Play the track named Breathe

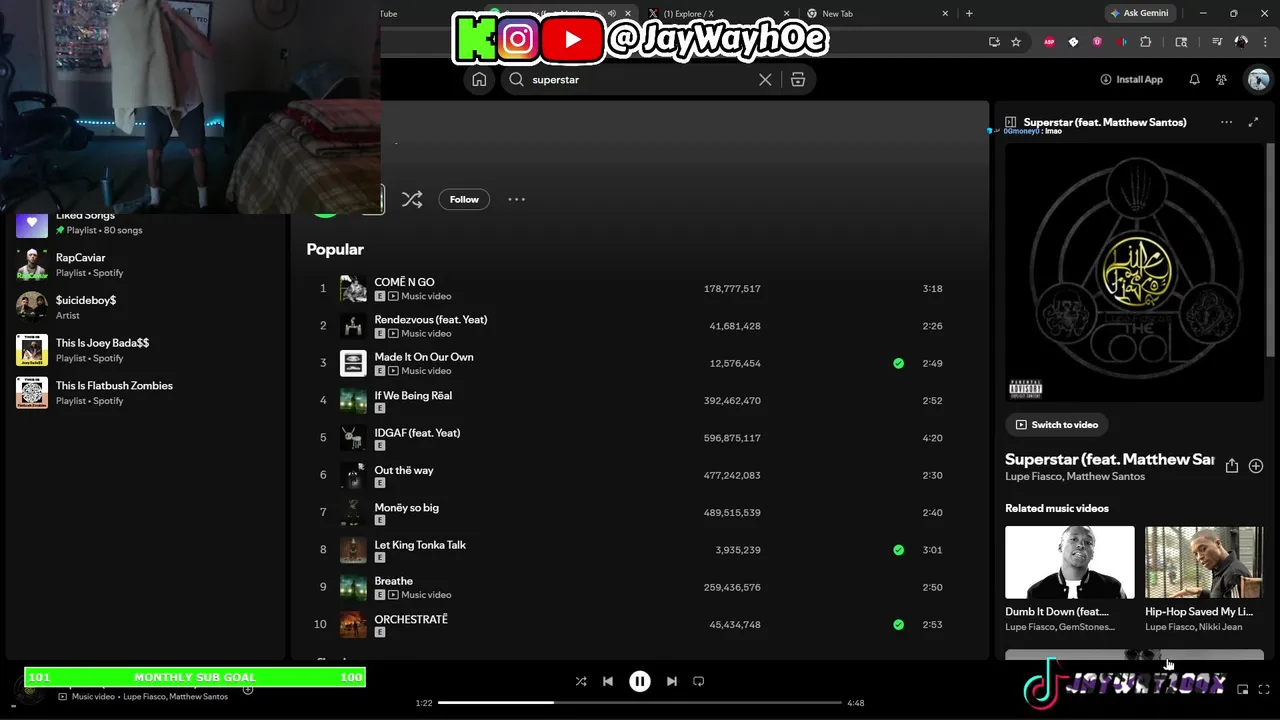(393, 581)
